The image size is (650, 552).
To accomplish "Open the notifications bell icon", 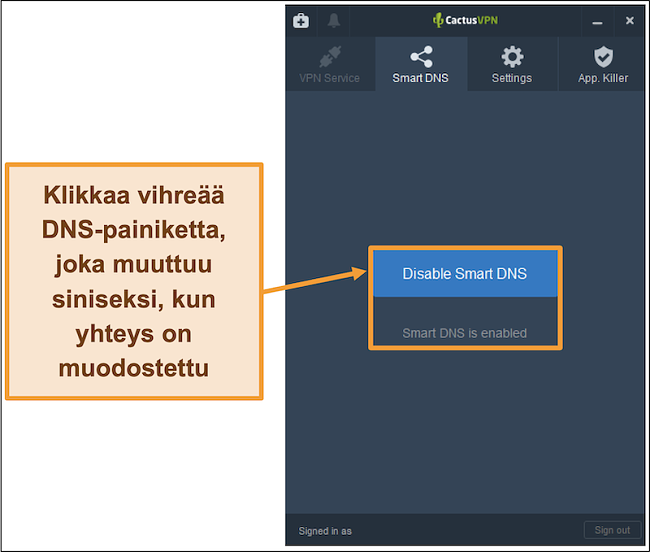I will [x=333, y=20].
